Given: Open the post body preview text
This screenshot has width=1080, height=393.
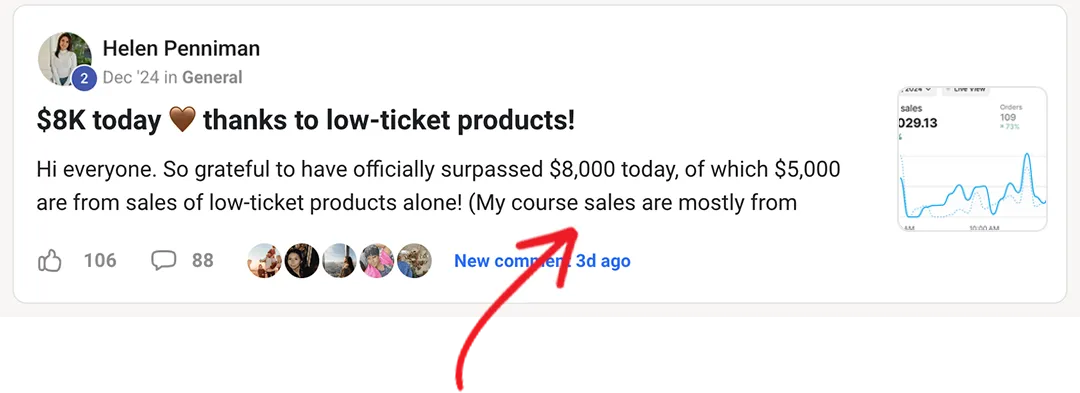Looking at the screenshot, I should (438, 186).
